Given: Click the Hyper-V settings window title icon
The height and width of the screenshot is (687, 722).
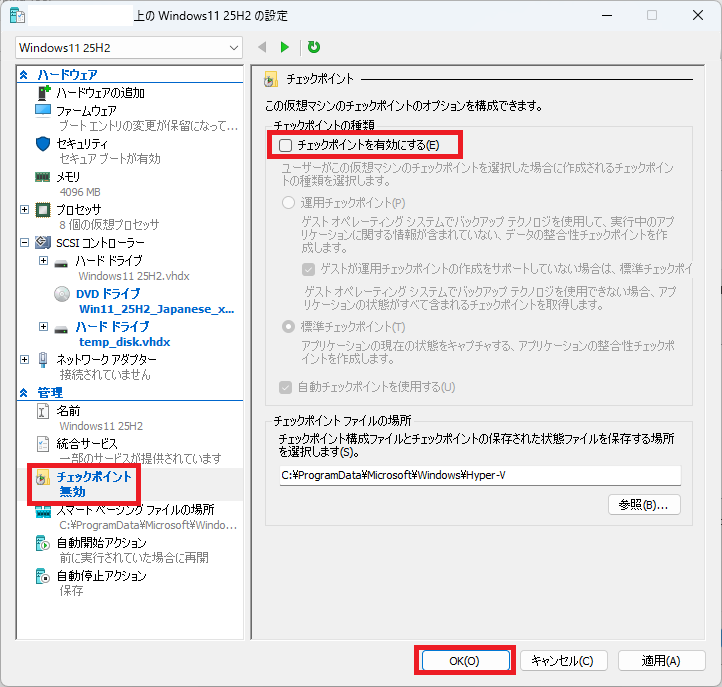Looking at the screenshot, I should 17,15.
